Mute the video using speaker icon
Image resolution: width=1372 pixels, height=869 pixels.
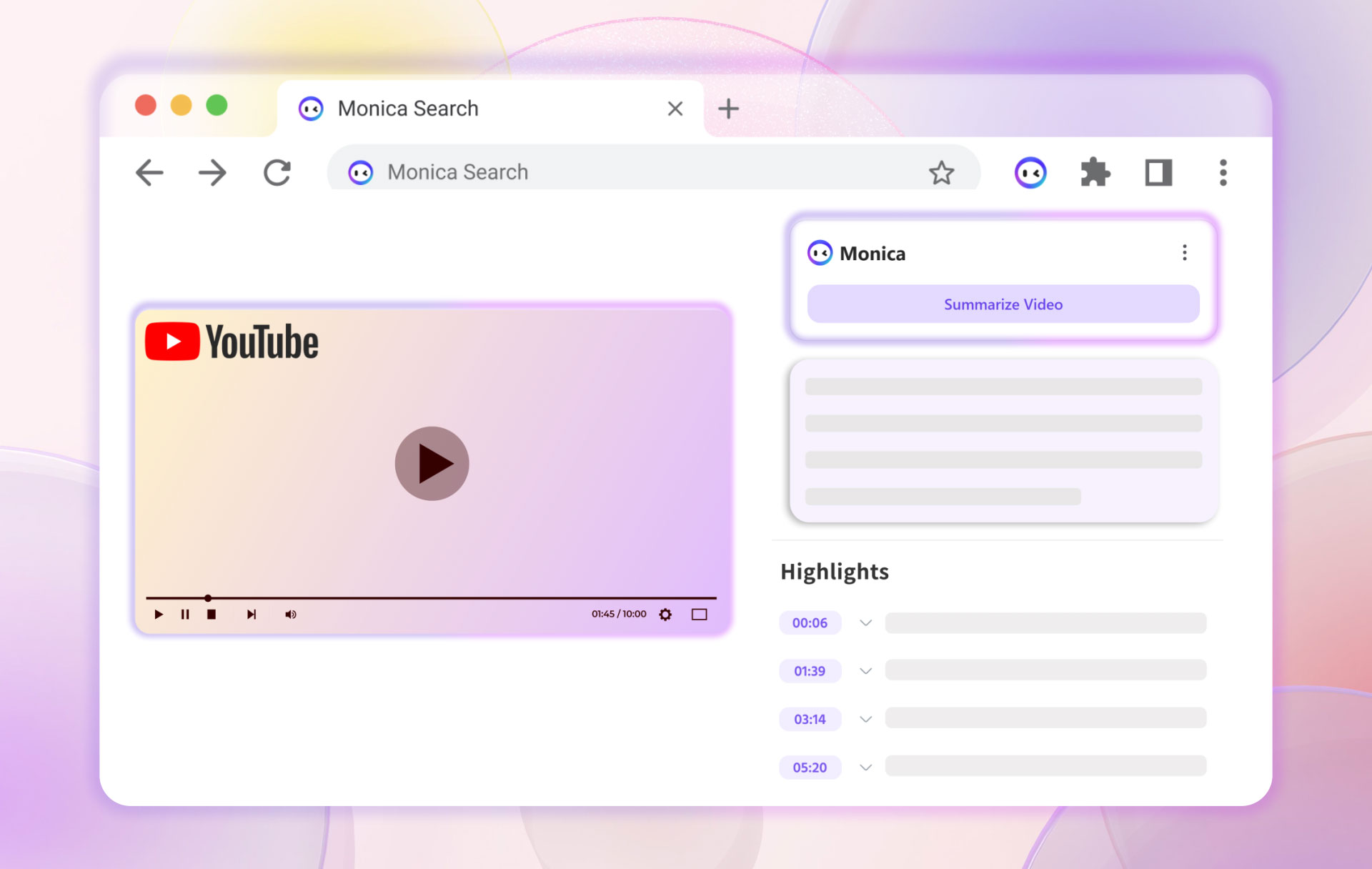coord(291,615)
